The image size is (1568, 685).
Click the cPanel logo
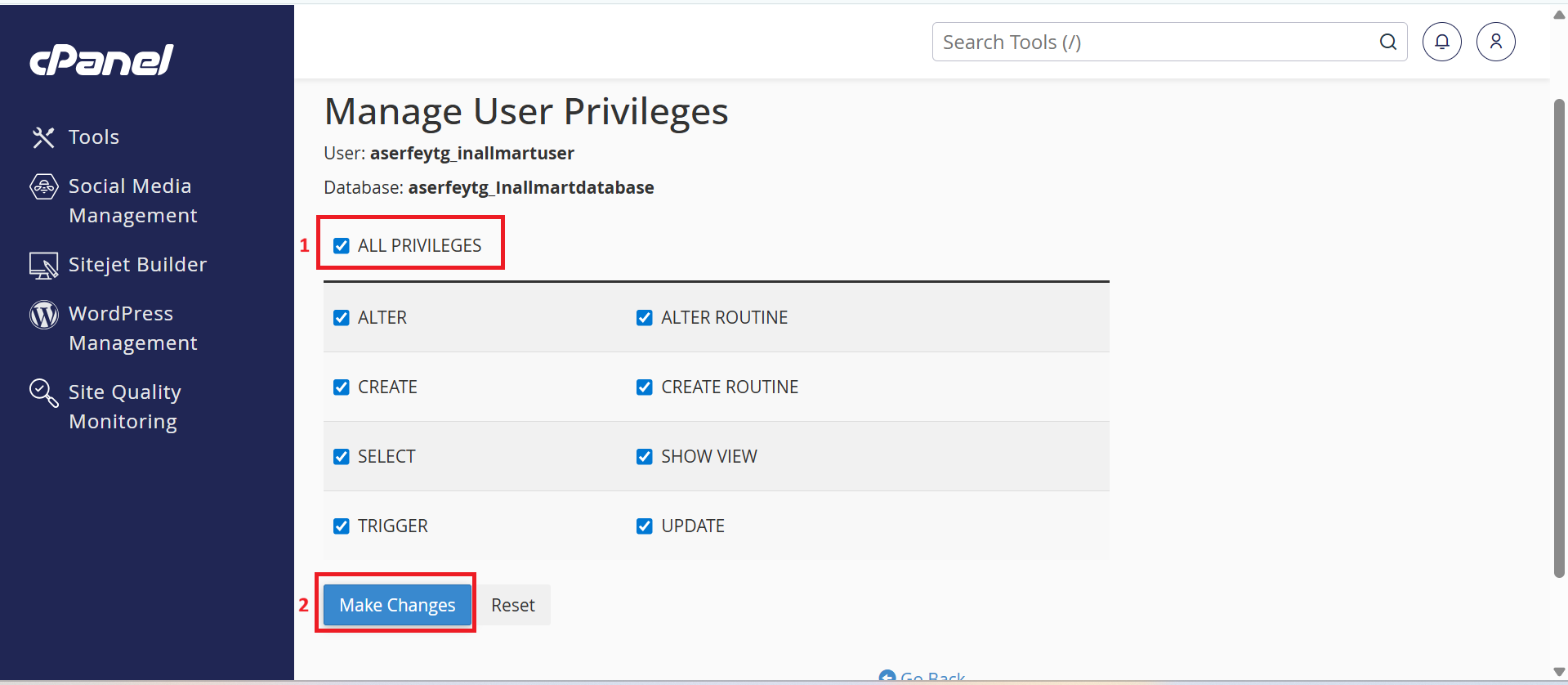[x=101, y=60]
